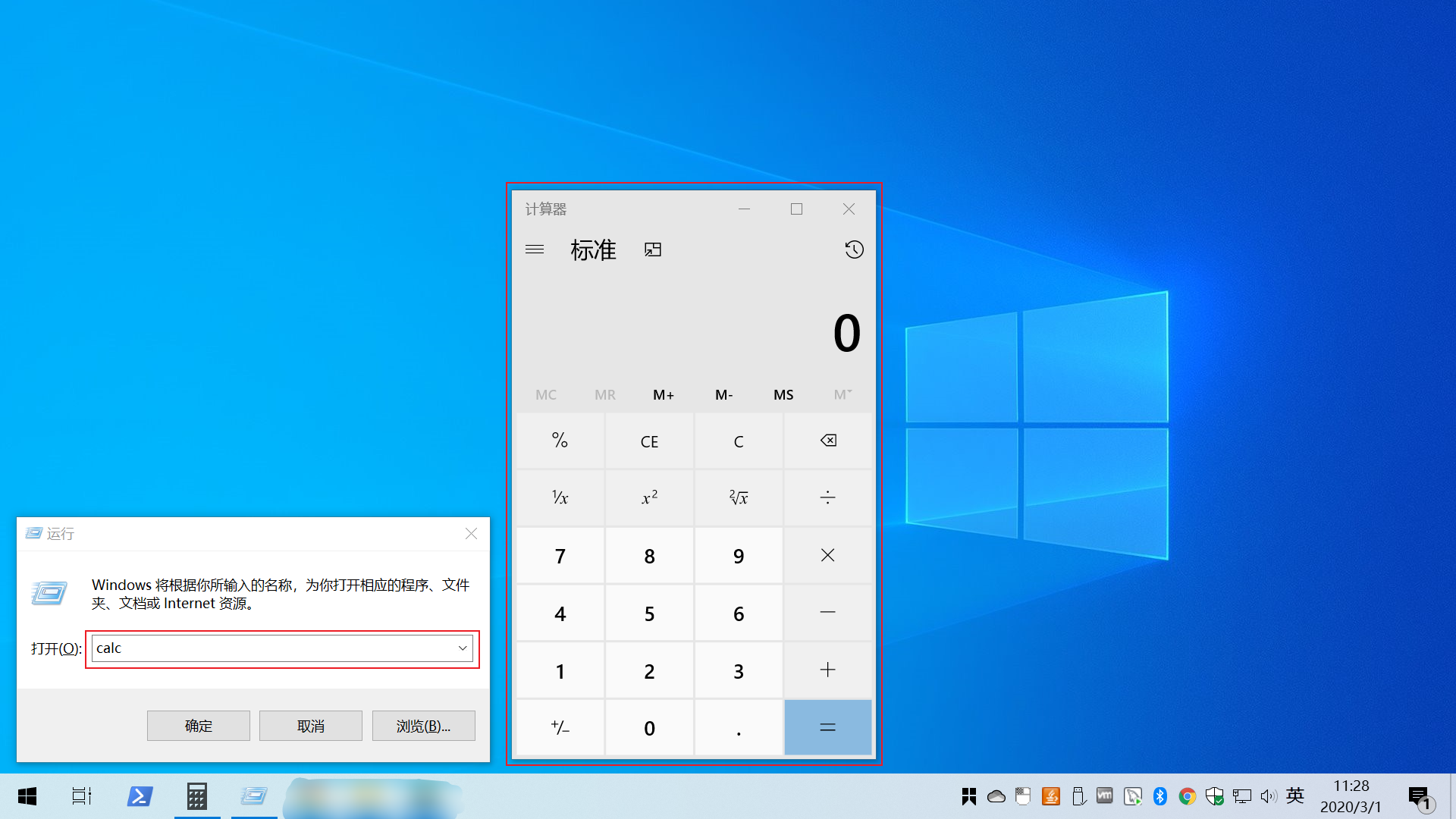This screenshot has width=1456, height=819.
Task: Open the Windows Start menu
Action: point(27,796)
